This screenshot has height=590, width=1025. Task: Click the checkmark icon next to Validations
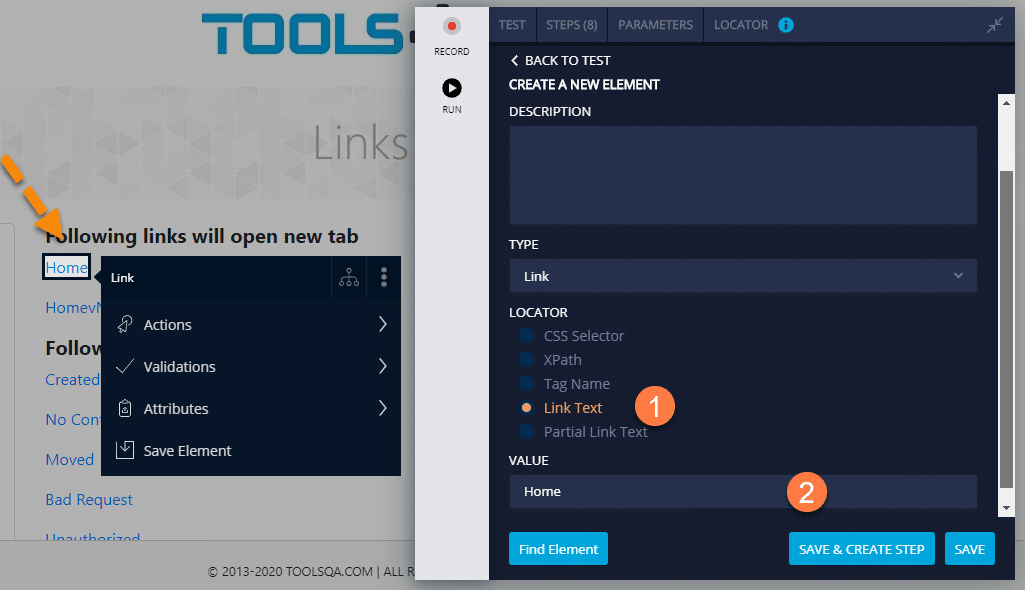tap(125, 367)
